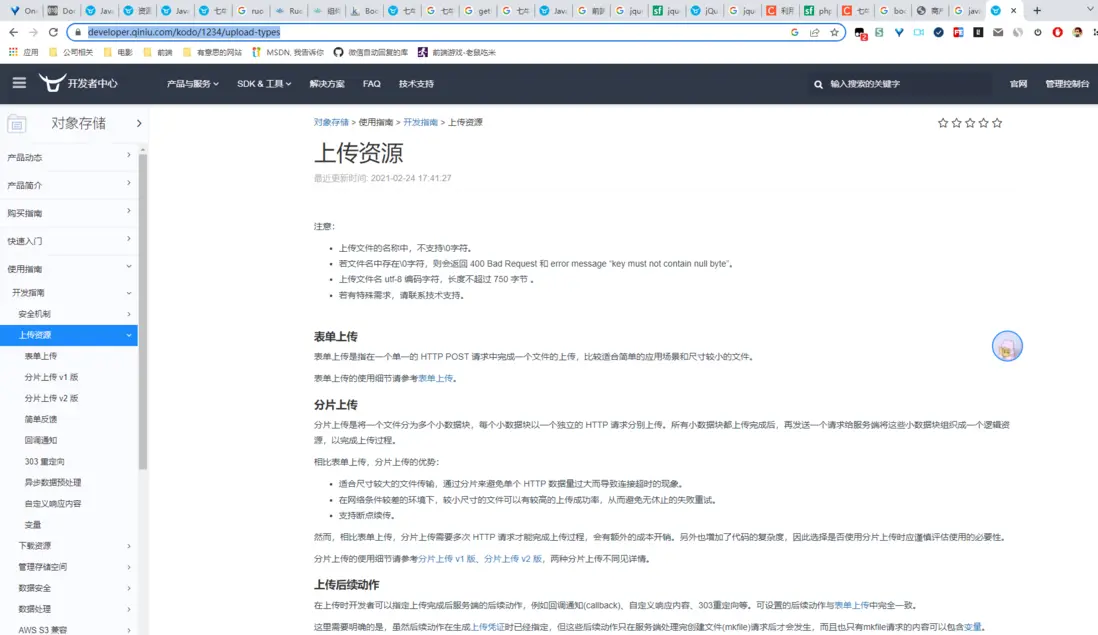Open 管理控制台 in the header
This screenshot has width=1098, height=635.
click(1067, 84)
